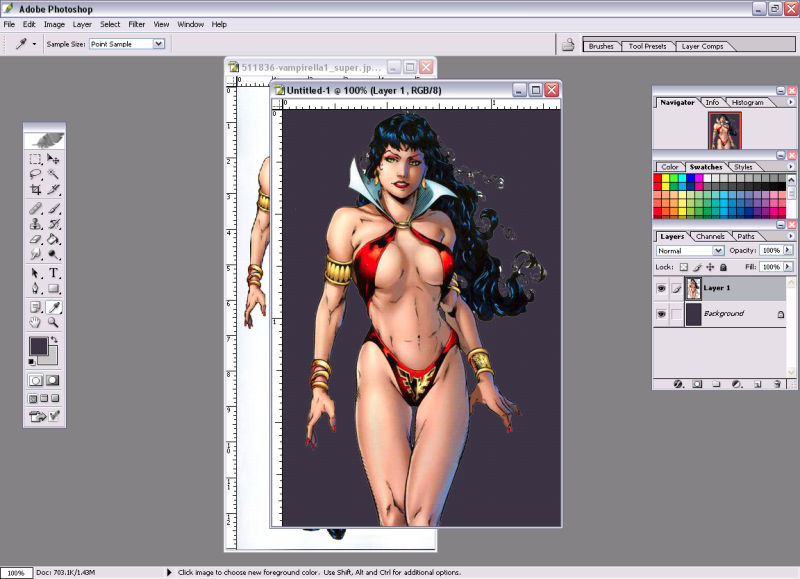The height and width of the screenshot is (579, 800).
Task: Delete layer using the trash icon
Action: (x=777, y=384)
